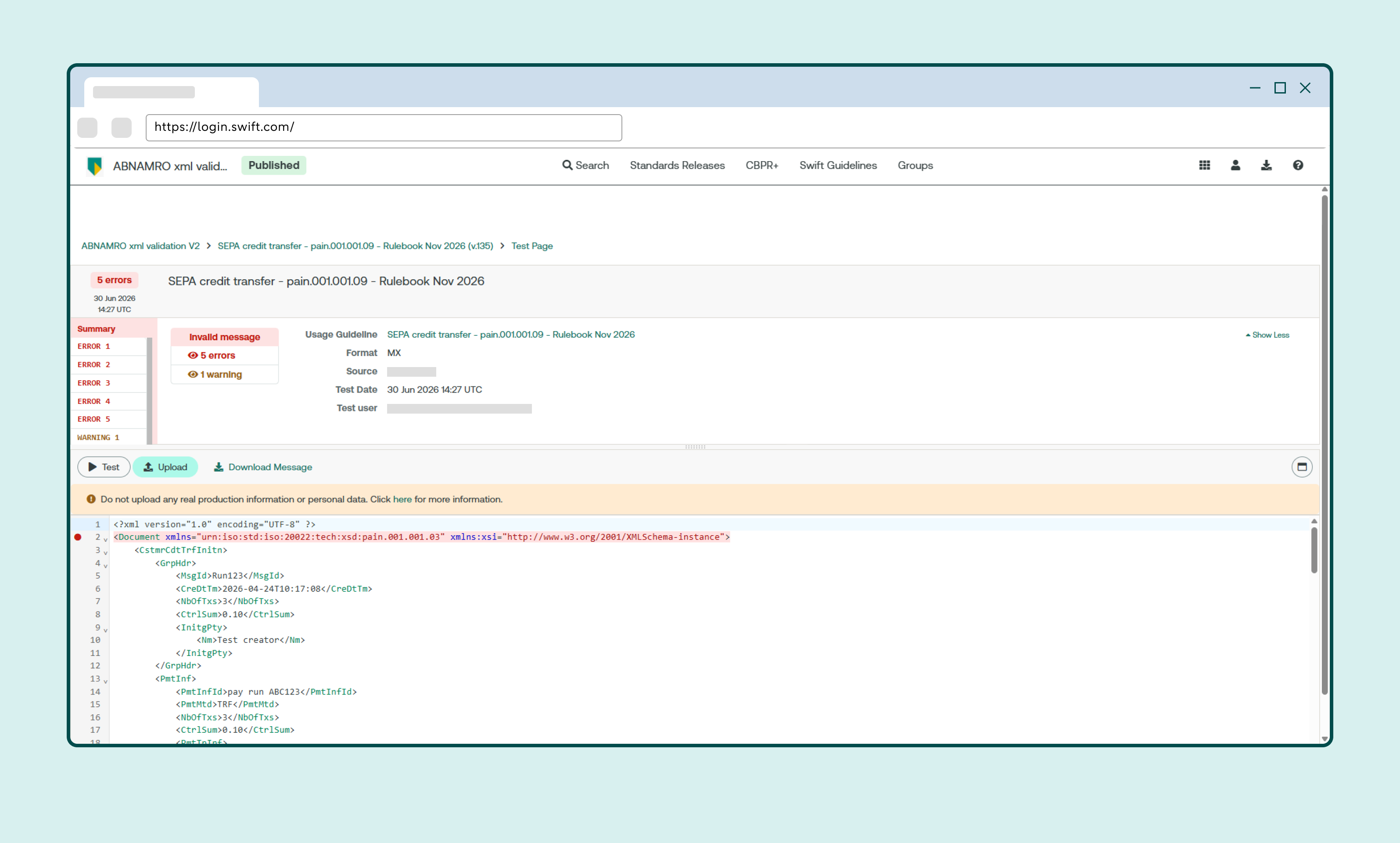This screenshot has height=843, width=1400.
Task: Click Download Message
Action: 263,467
